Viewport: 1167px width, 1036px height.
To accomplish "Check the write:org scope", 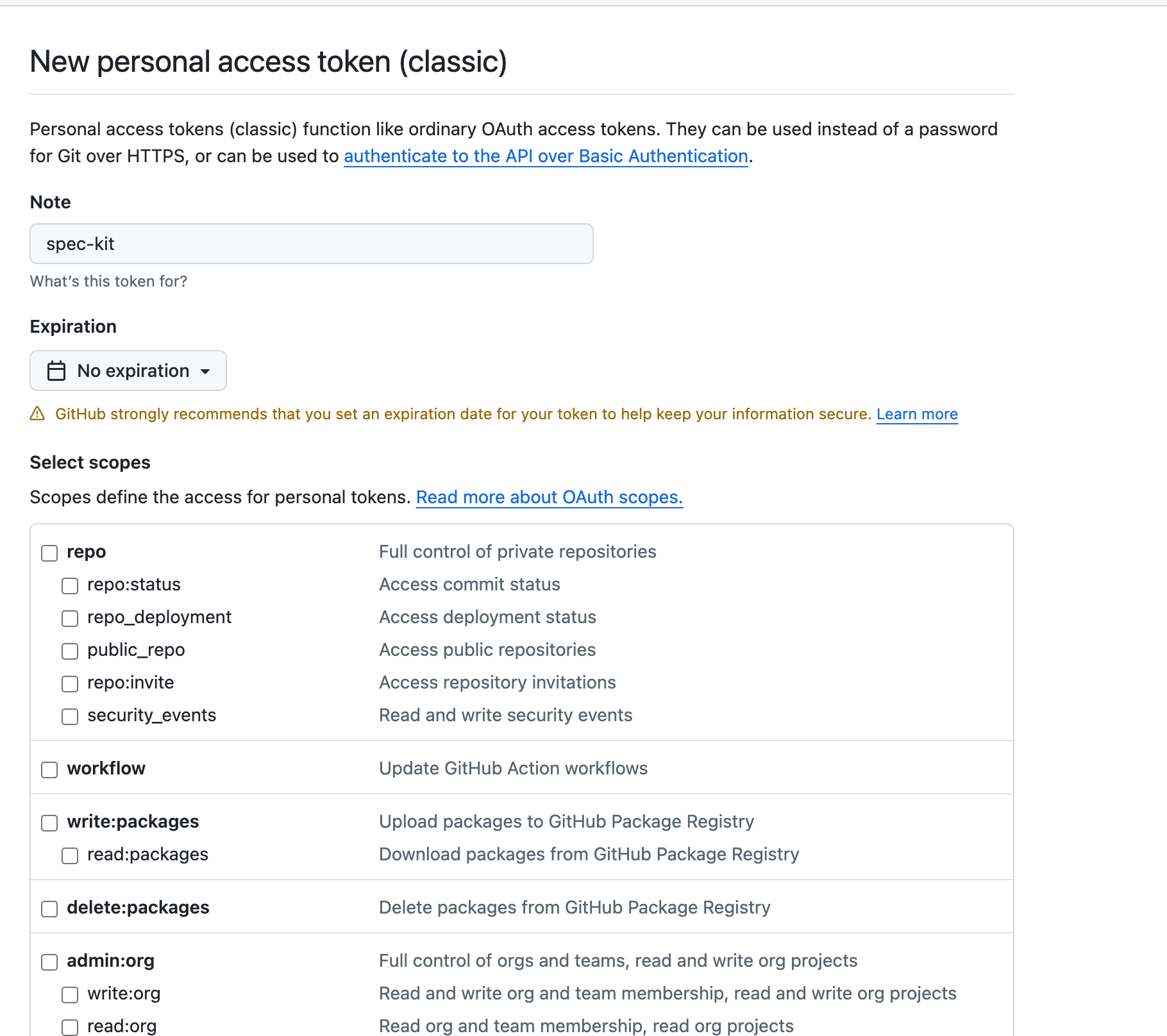I will point(69,994).
